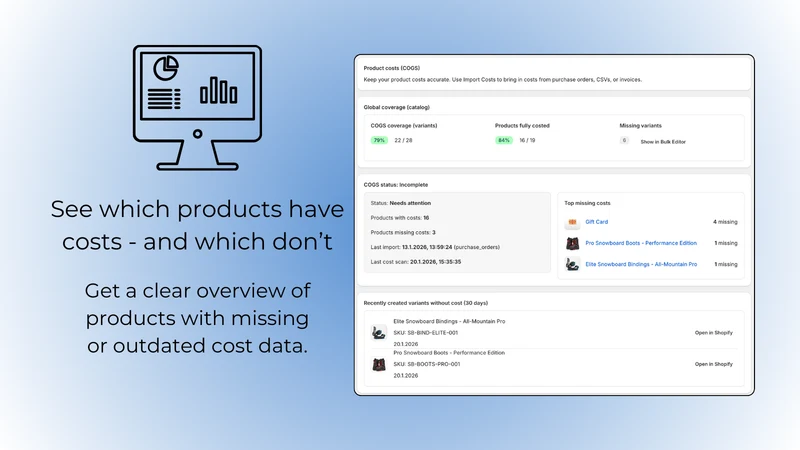Click the 'SKU: SB-BIND-ELITE-001' text
800x450 pixels.
click(426, 333)
